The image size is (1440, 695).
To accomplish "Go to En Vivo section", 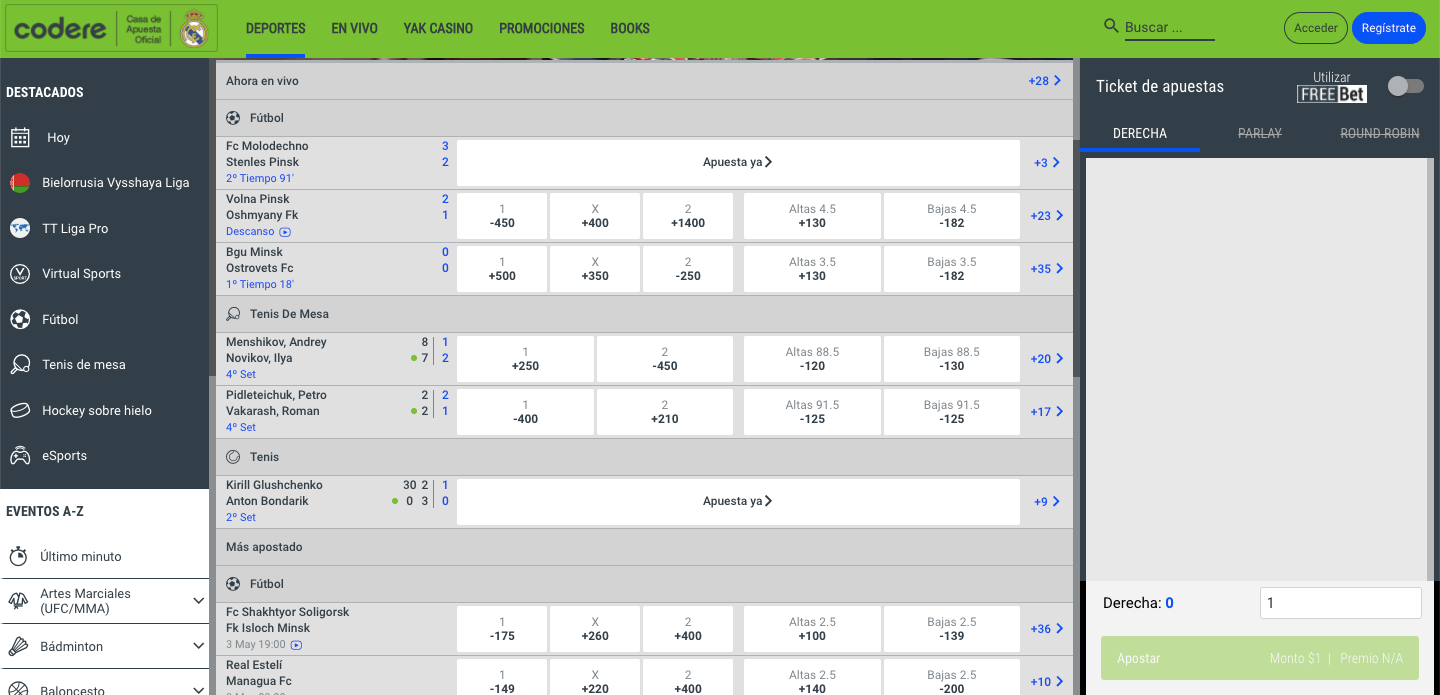I will pos(355,29).
